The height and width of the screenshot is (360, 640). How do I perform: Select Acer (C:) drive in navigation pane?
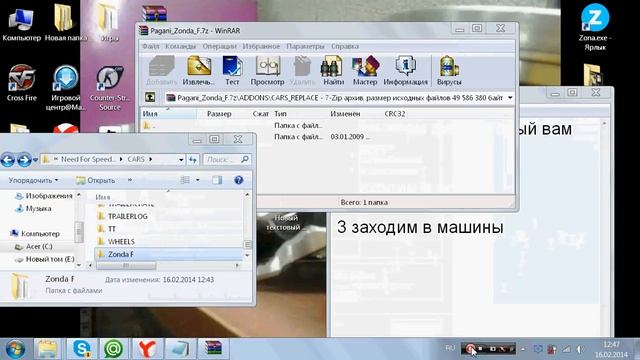coord(33,247)
